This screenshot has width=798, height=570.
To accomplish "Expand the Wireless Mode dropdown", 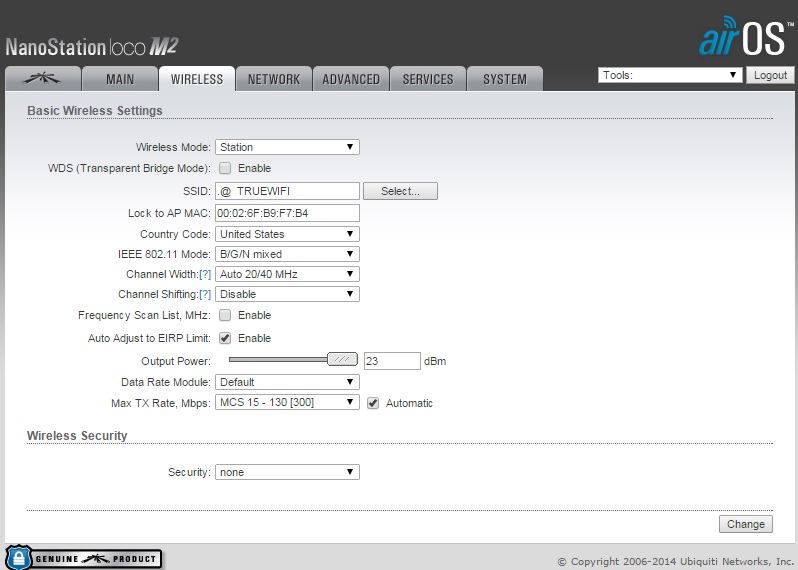I will (x=287, y=147).
